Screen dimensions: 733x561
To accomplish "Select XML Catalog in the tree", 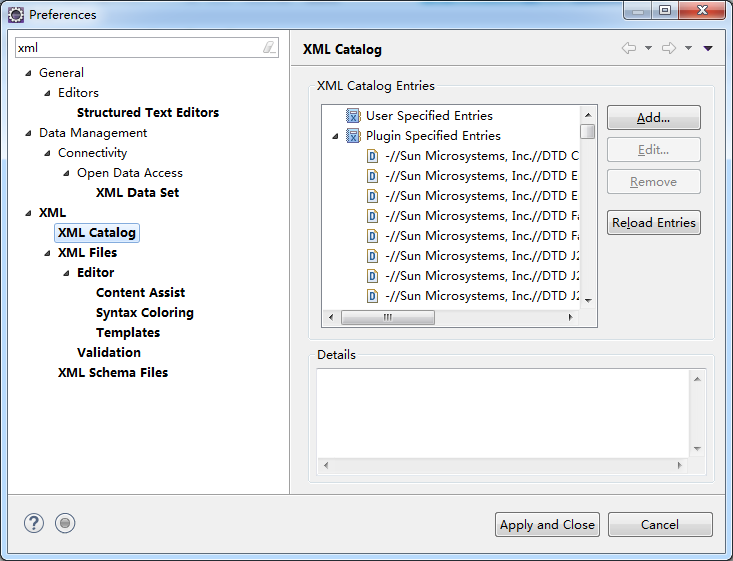I will pyautogui.click(x=97, y=233).
